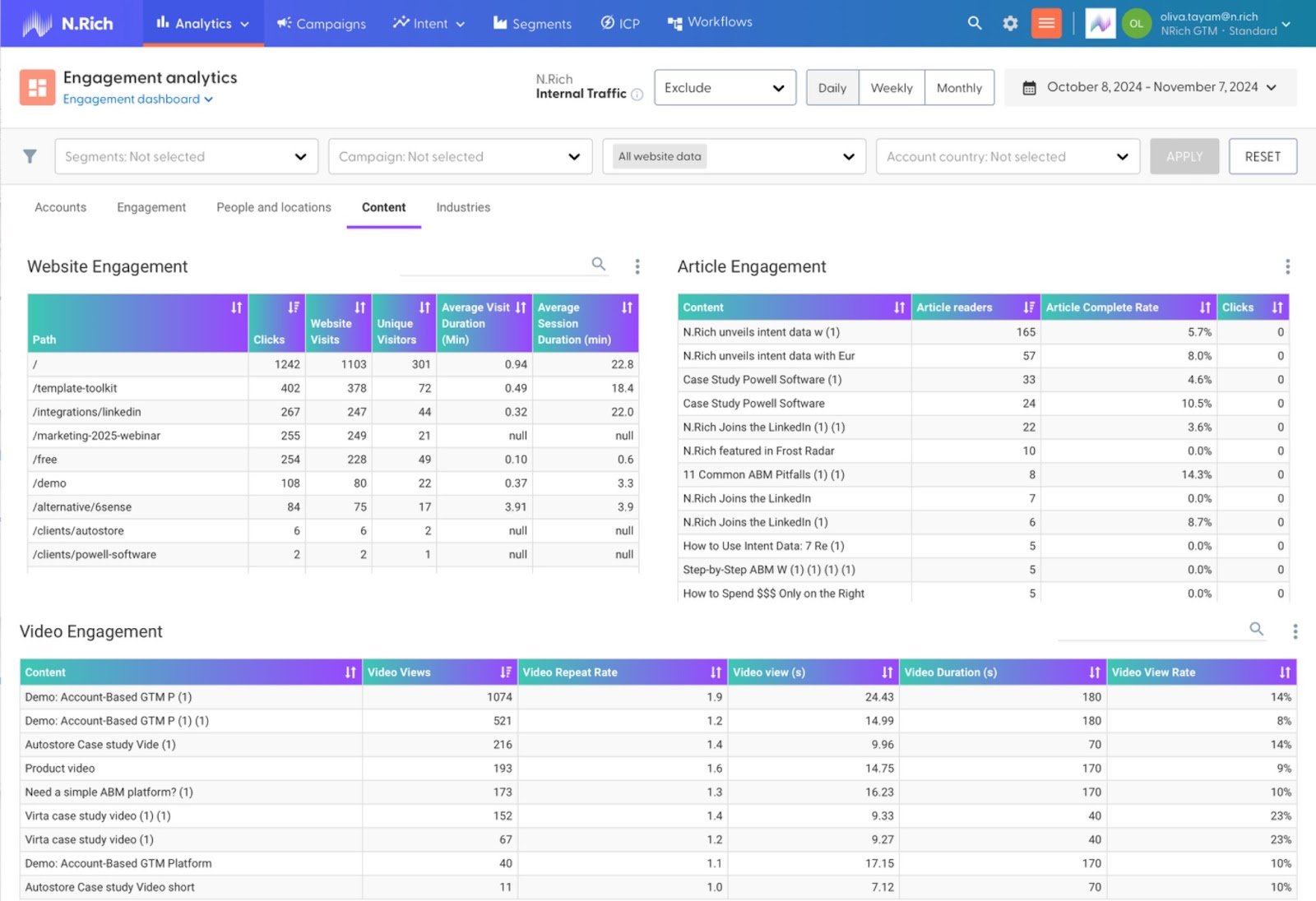Select Daily time granularity
This screenshot has width=1316, height=901.
[832, 87]
